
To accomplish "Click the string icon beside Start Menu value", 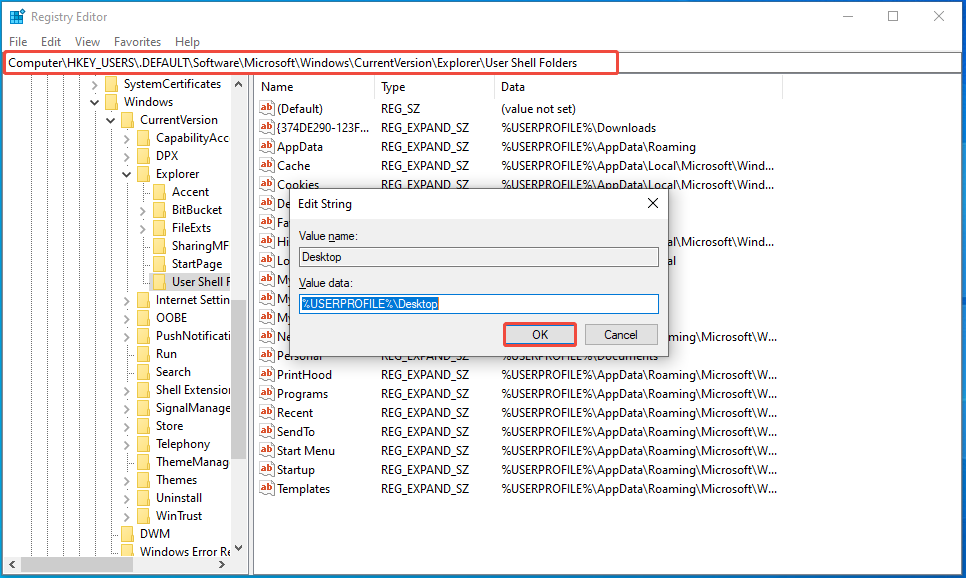I will (266, 450).
